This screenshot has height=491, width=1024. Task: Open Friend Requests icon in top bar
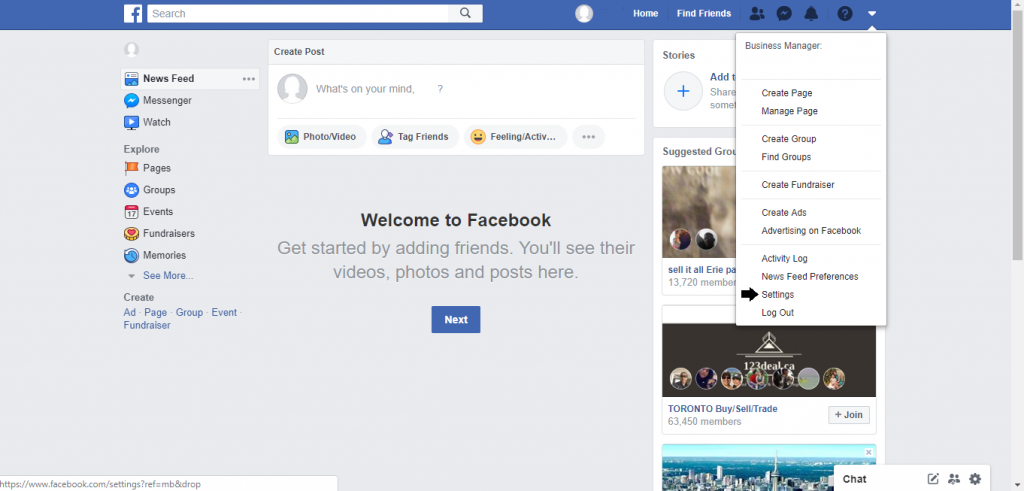(757, 13)
